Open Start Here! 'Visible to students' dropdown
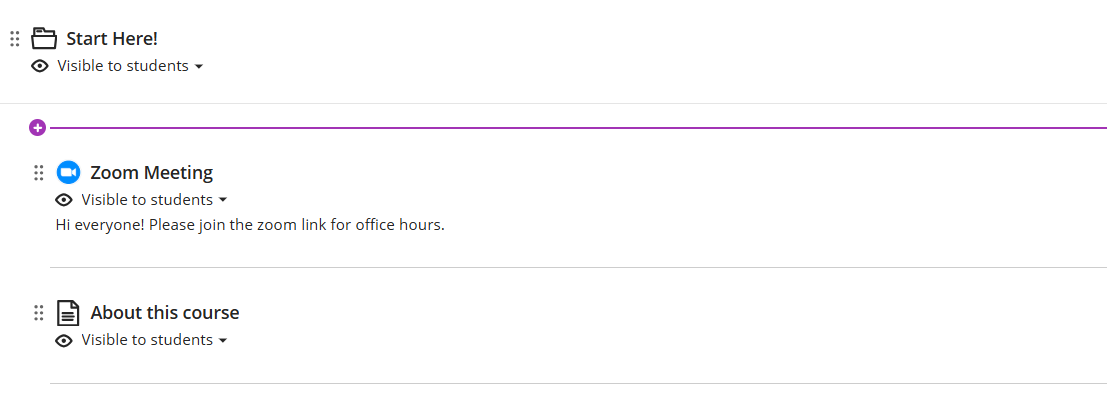 click(123, 66)
